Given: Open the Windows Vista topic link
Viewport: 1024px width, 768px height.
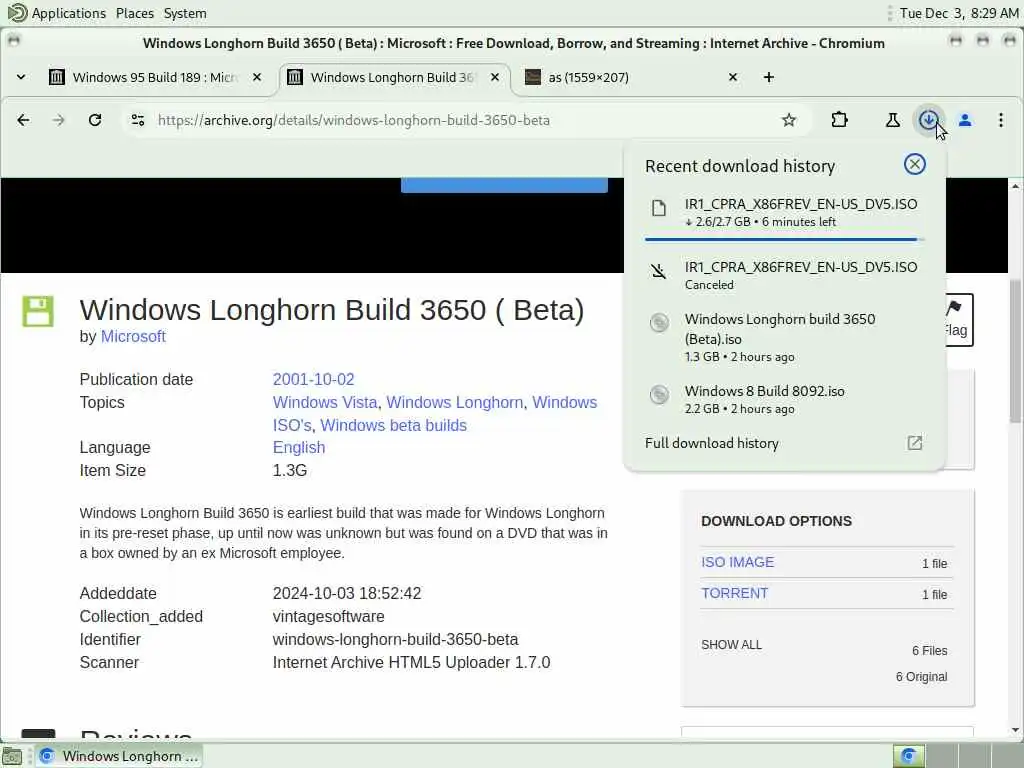Looking at the screenshot, I should [325, 402].
